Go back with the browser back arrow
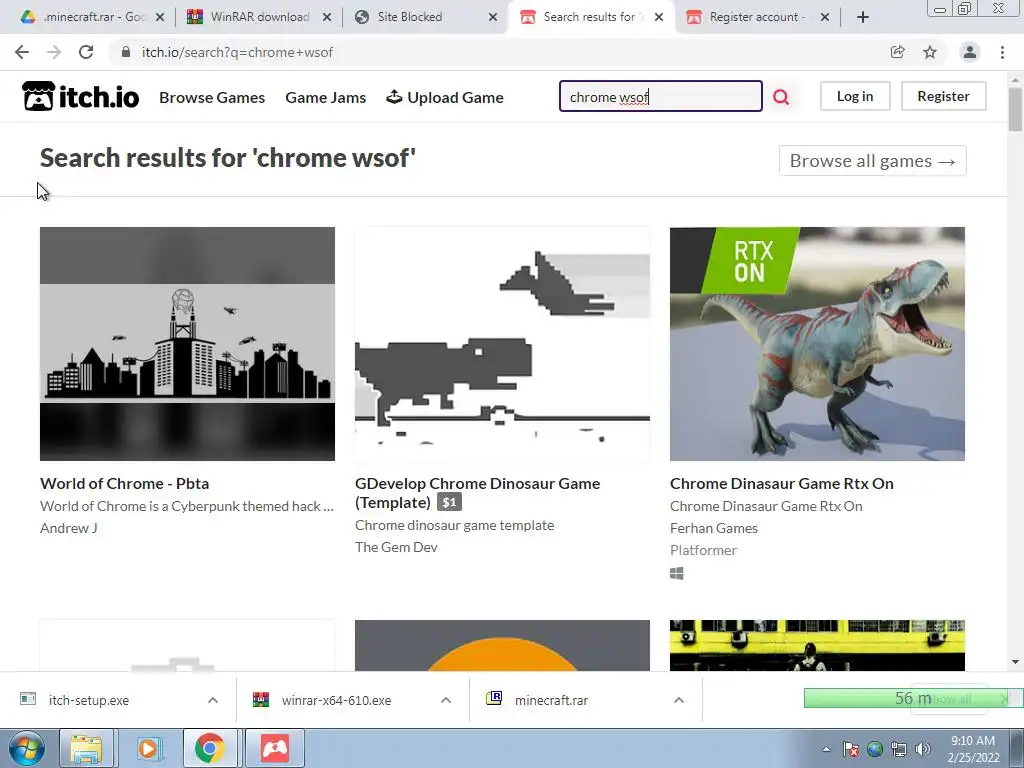The height and width of the screenshot is (768, 1024). coord(22,52)
